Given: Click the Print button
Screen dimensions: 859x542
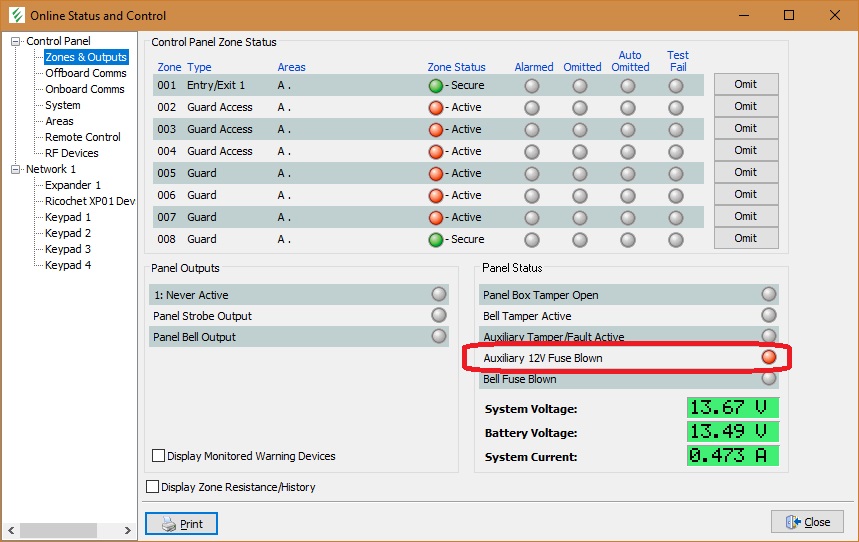Looking at the screenshot, I should (x=181, y=523).
